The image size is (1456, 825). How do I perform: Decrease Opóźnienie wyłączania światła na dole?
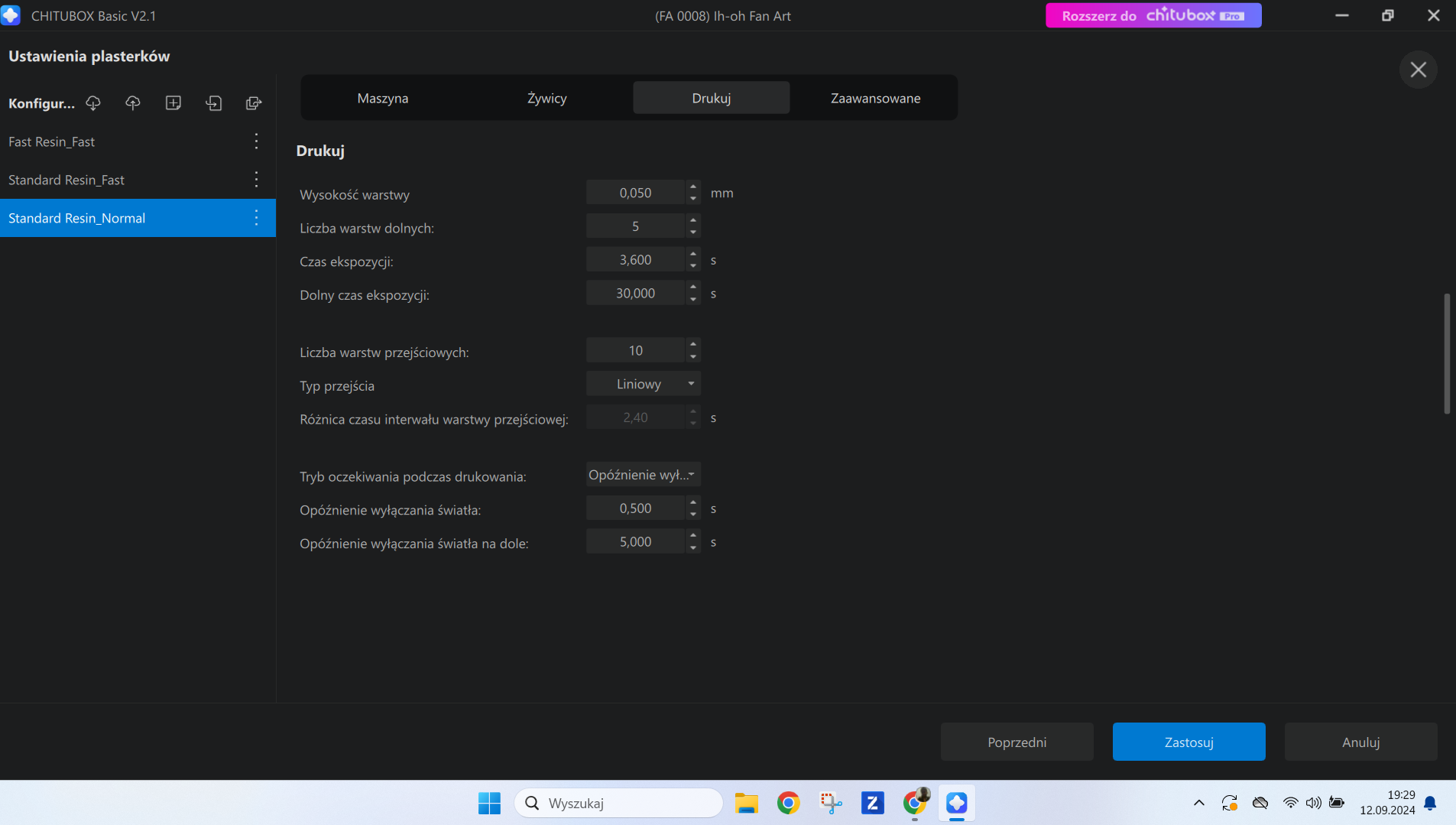[693, 547]
